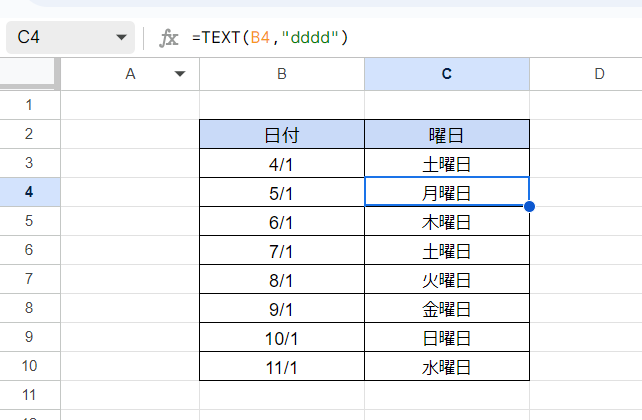Select row 10 header

point(29,366)
